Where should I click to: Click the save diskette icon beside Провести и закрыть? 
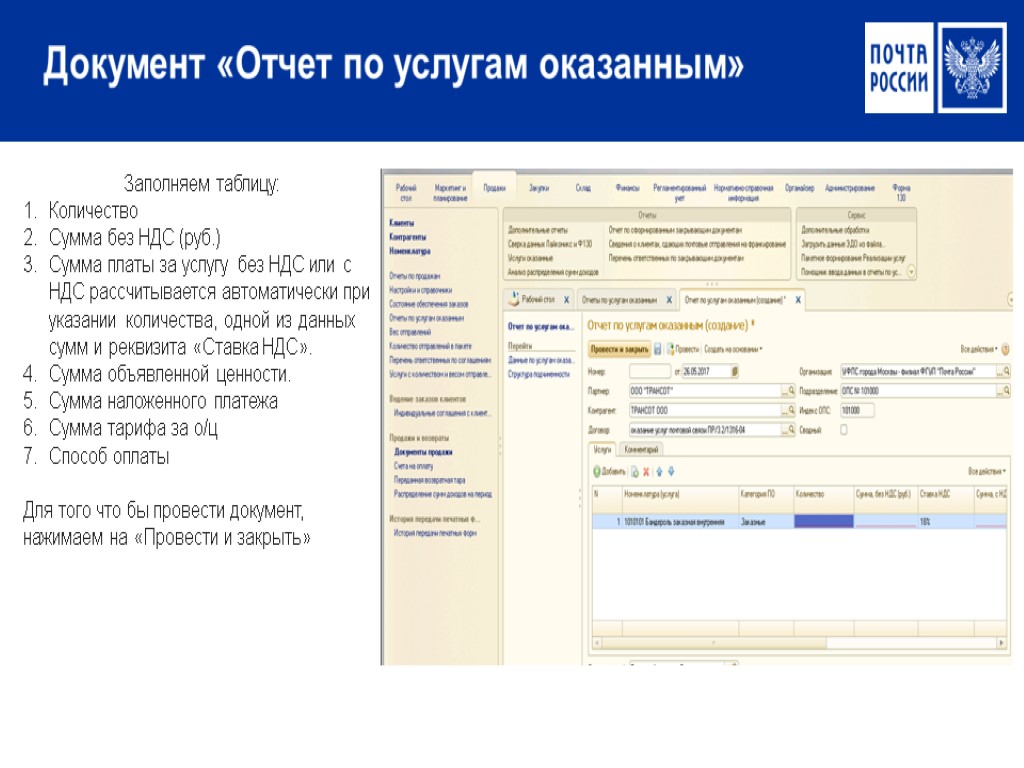coord(658,349)
